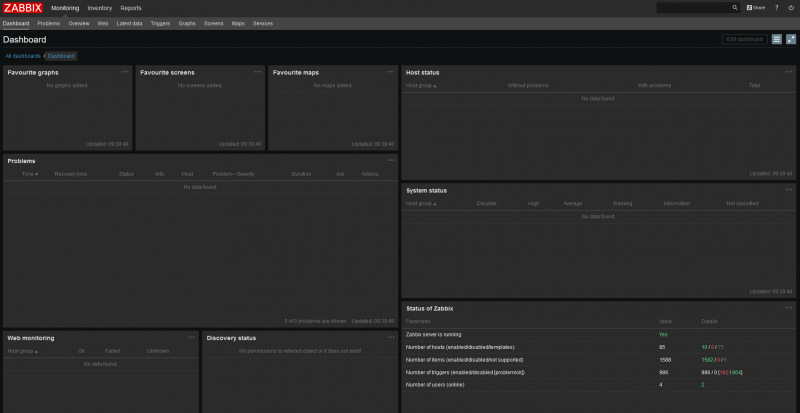
Task: Open the help question mark icon
Action: point(776,7)
